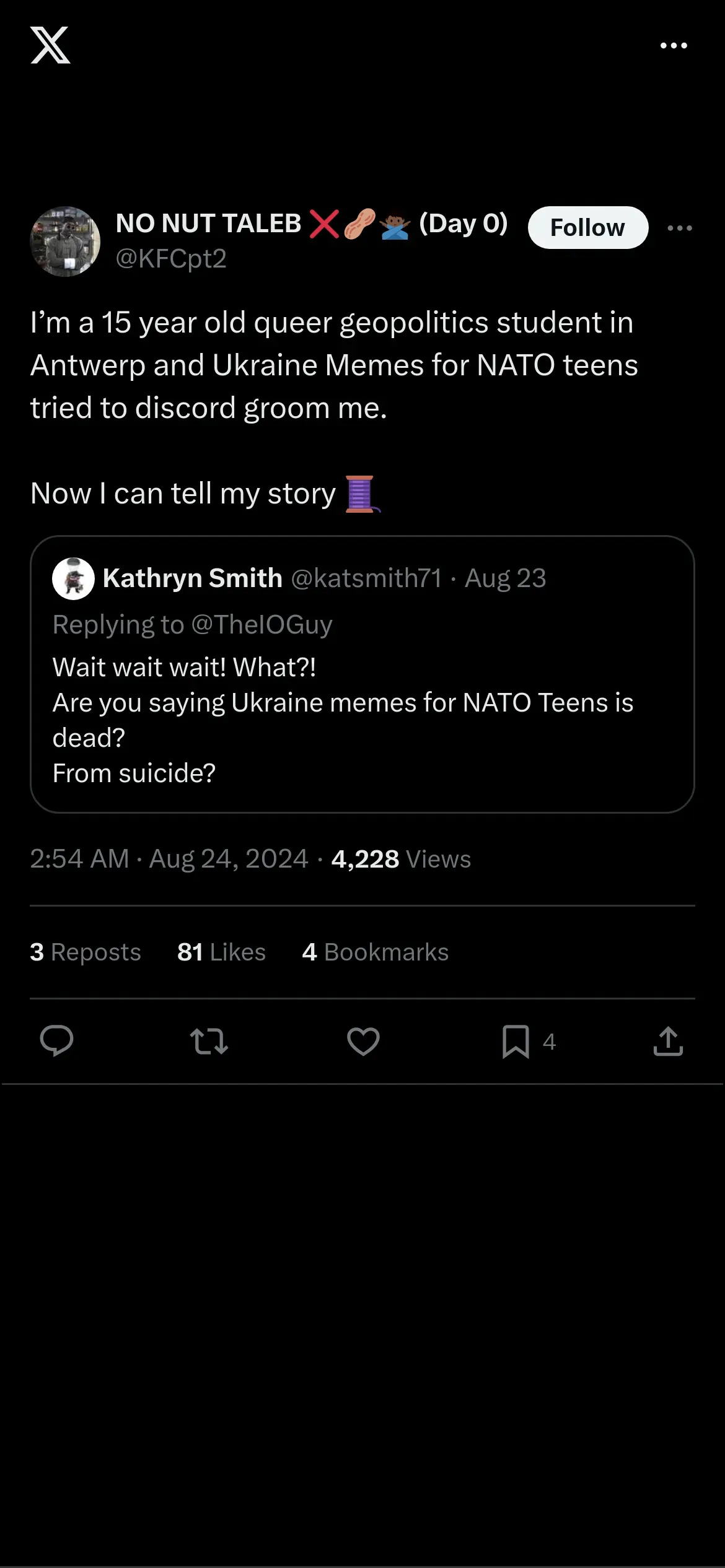
Task: Open the top-right more options menu
Action: (x=674, y=45)
